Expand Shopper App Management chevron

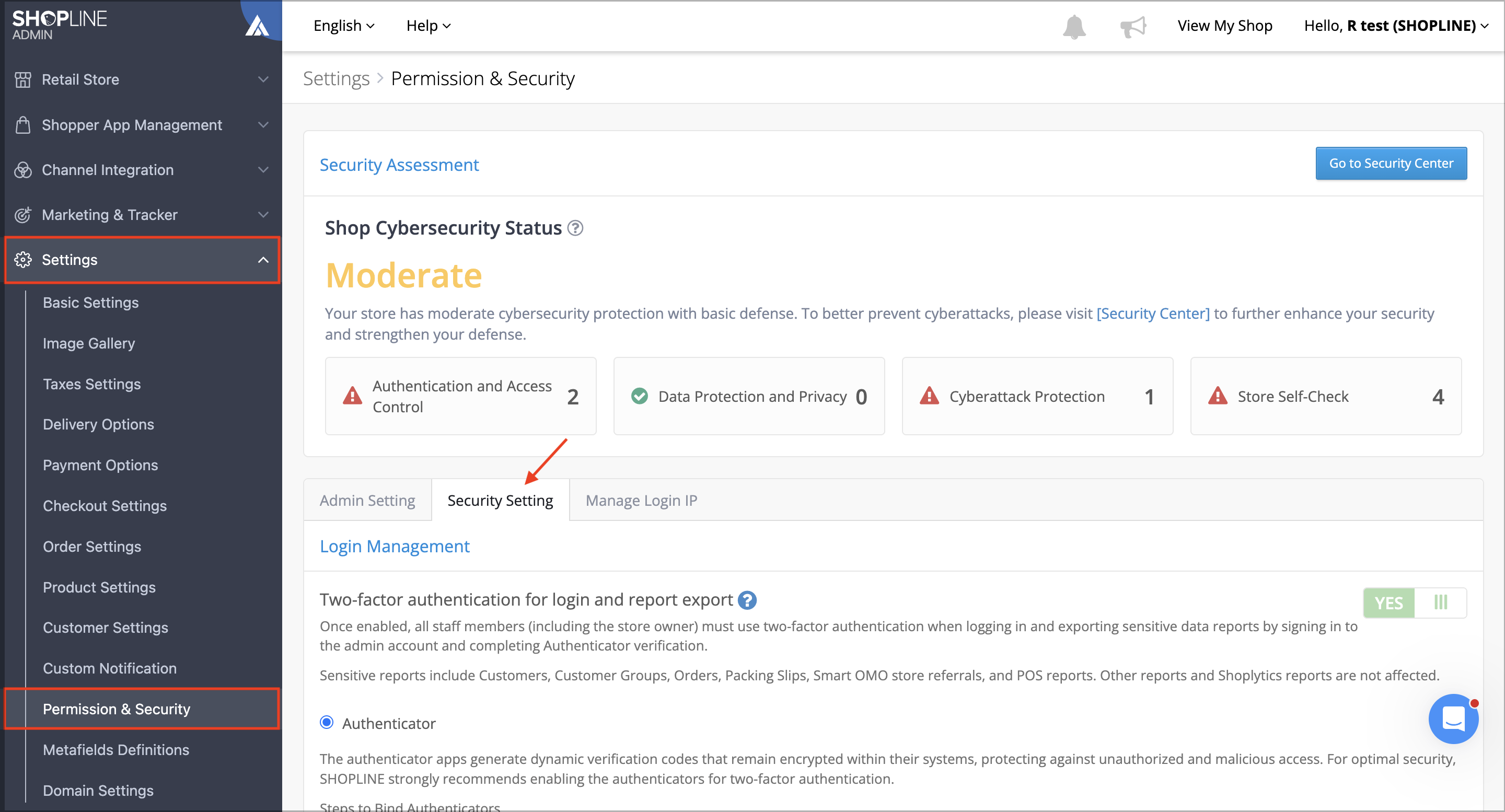[x=263, y=125]
